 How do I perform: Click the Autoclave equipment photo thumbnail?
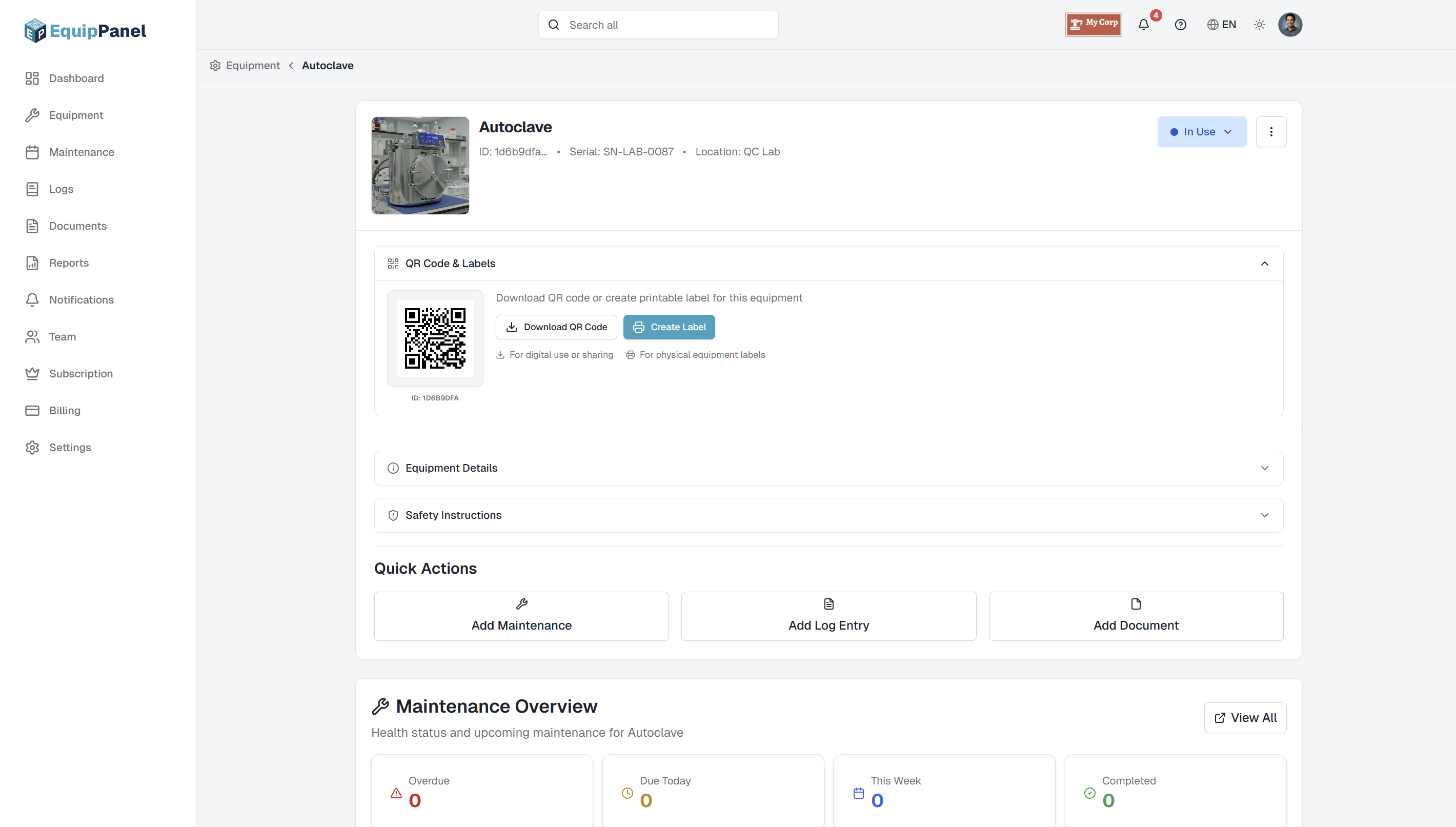420,165
